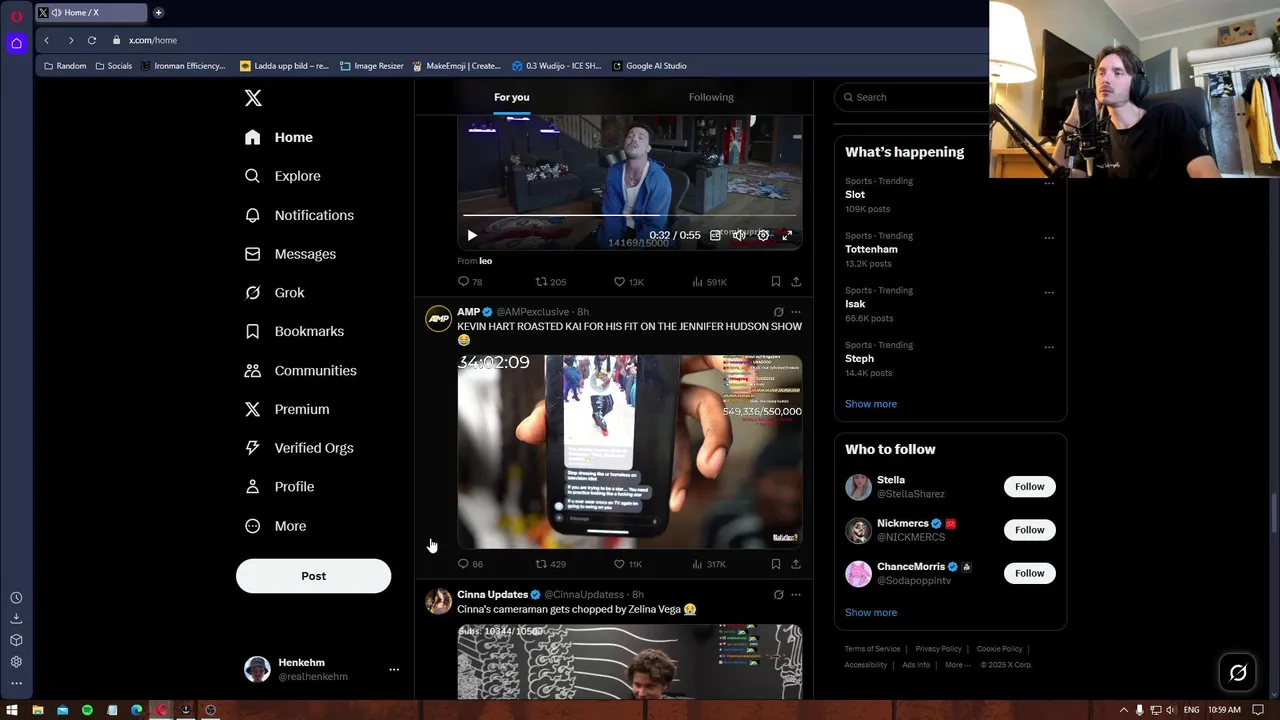Open Grok icon on Cinna Updates post
Screen dimensions: 1280x720
pos(778,594)
